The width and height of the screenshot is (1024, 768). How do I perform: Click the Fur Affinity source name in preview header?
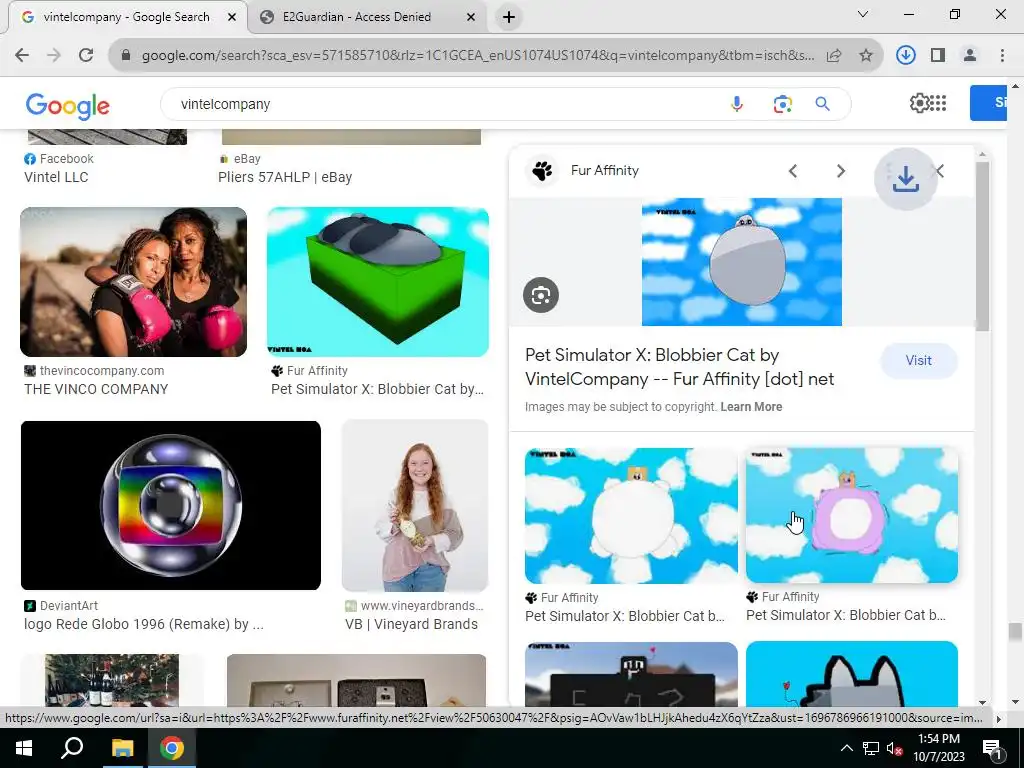[605, 170]
